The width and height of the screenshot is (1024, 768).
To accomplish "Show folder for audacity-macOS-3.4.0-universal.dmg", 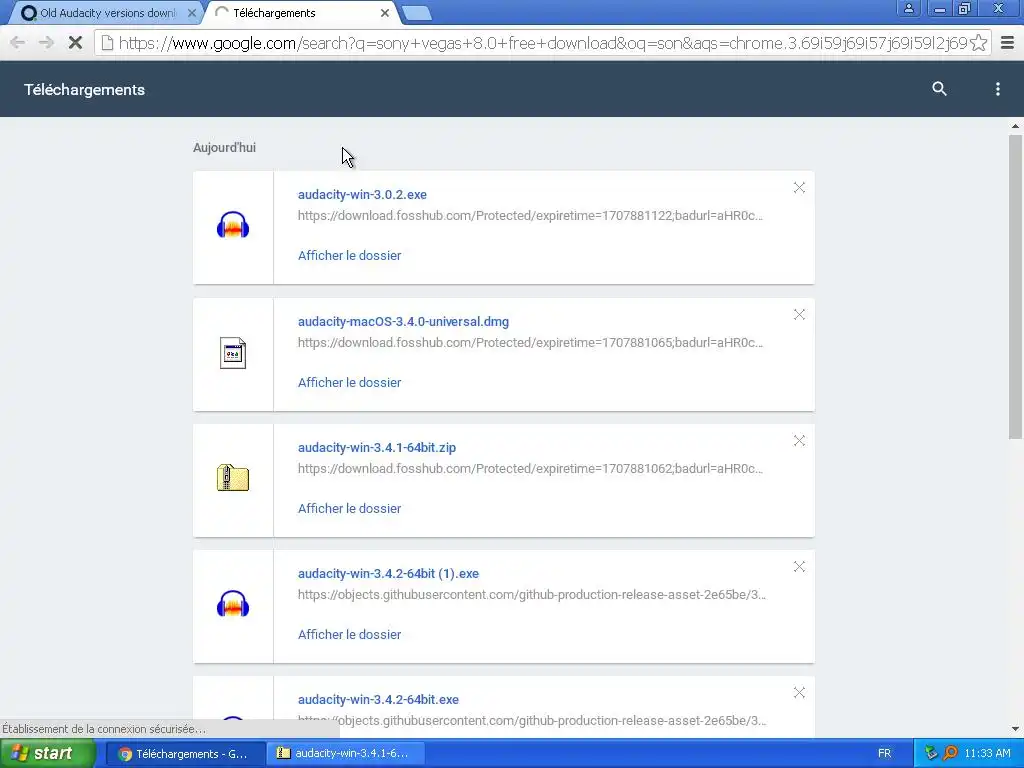I will click(349, 383).
